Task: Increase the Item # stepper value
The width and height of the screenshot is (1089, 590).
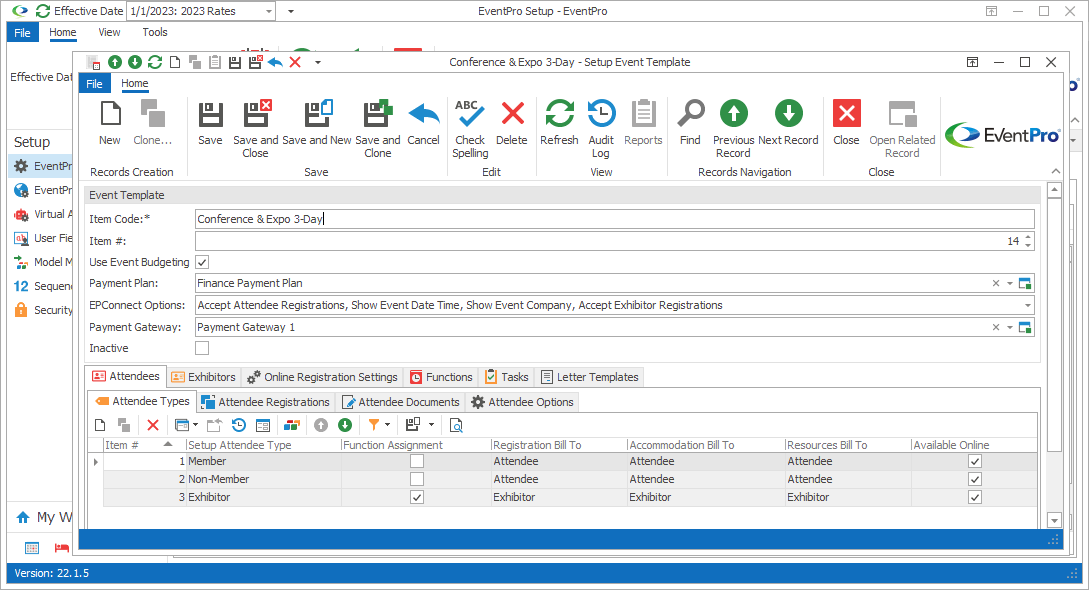Action: [x=1028, y=237]
